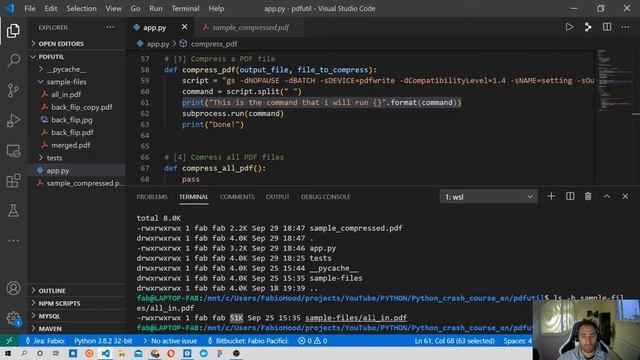Open the Remote Explorer view
The height and width of the screenshot is (360, 640).
13,151
